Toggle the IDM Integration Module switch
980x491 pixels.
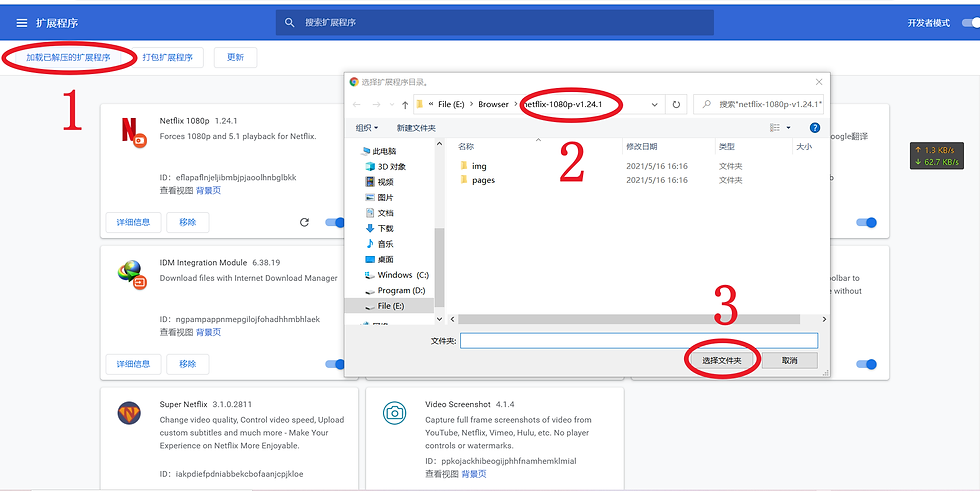coord(336,364)
